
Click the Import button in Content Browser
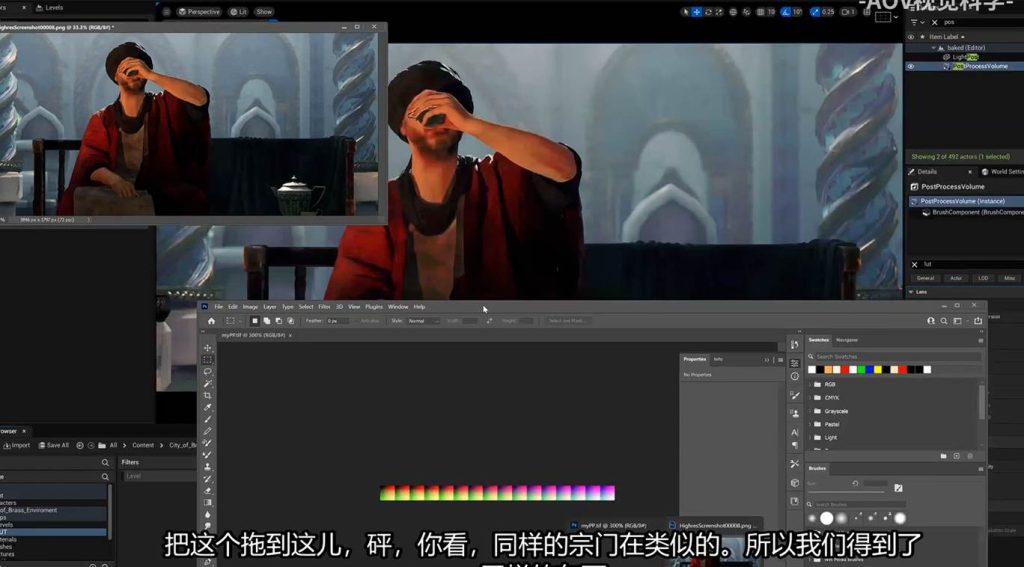click(x=17, y=445)
